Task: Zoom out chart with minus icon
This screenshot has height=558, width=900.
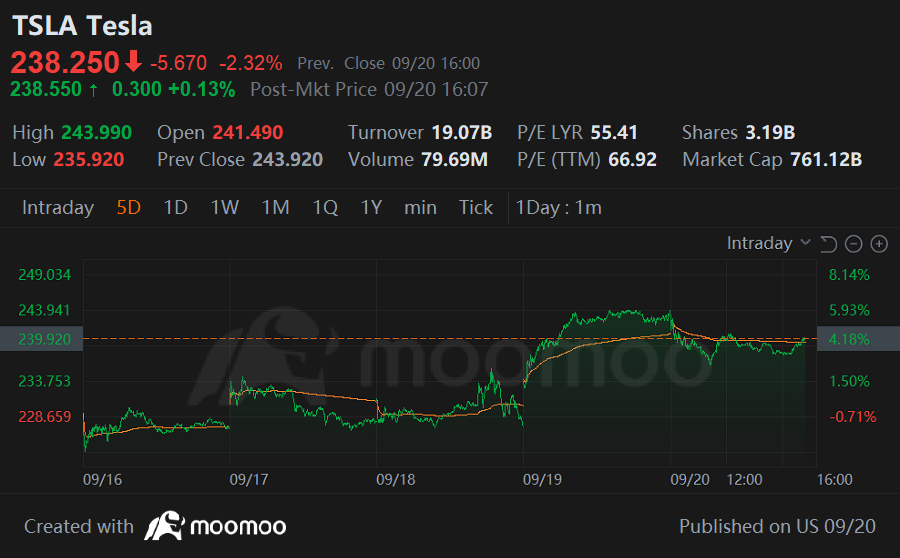Action: [x=854, y=244]
